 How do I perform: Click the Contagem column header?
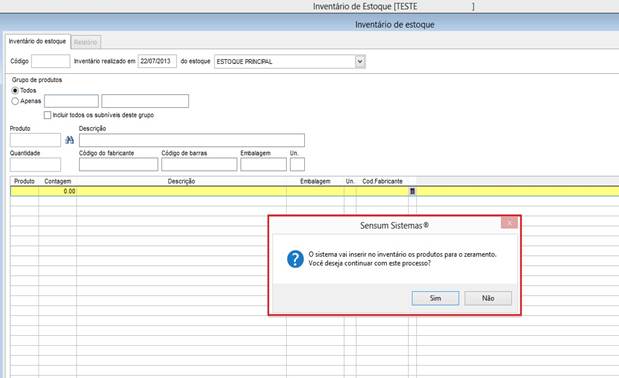click(58, 181)
